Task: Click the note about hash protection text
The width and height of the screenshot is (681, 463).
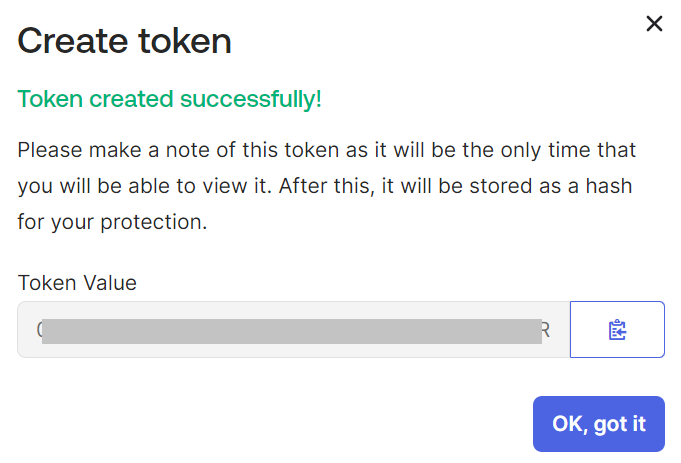Action: [x=326, y=186]
